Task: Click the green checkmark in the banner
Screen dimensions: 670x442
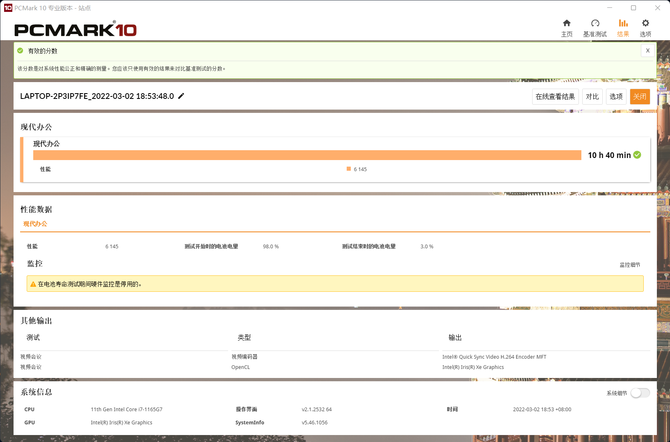Action: (x=20, y=48)
